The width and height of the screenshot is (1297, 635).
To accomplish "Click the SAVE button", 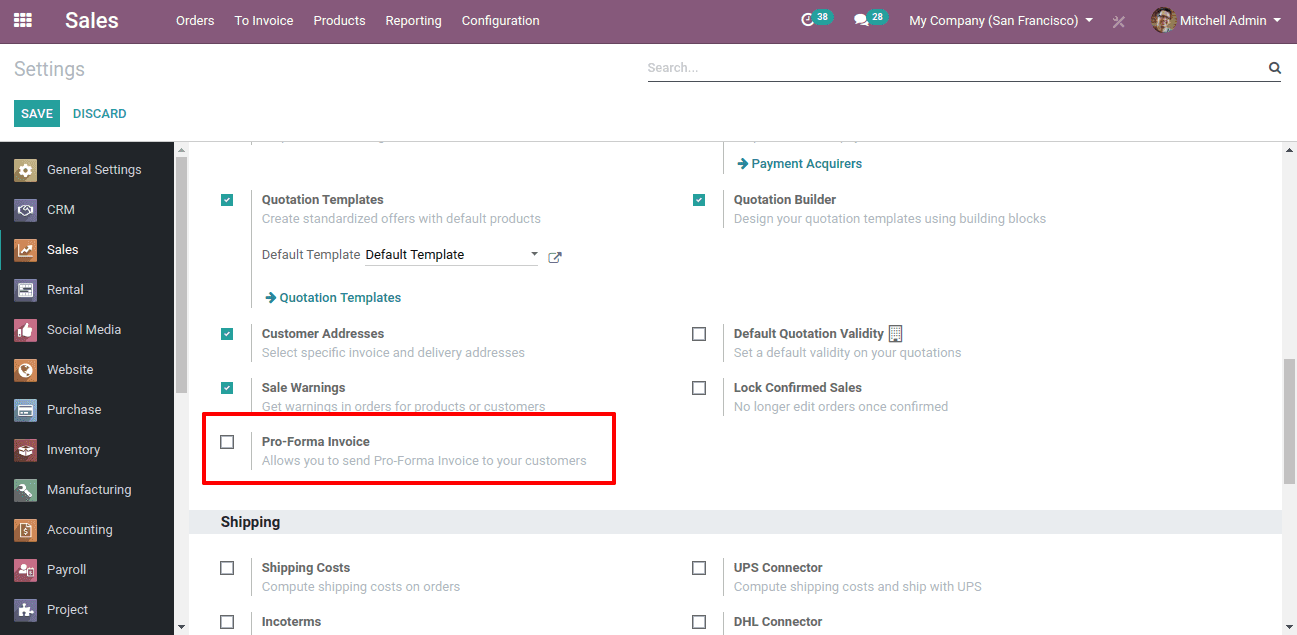I will coord(37,114).
